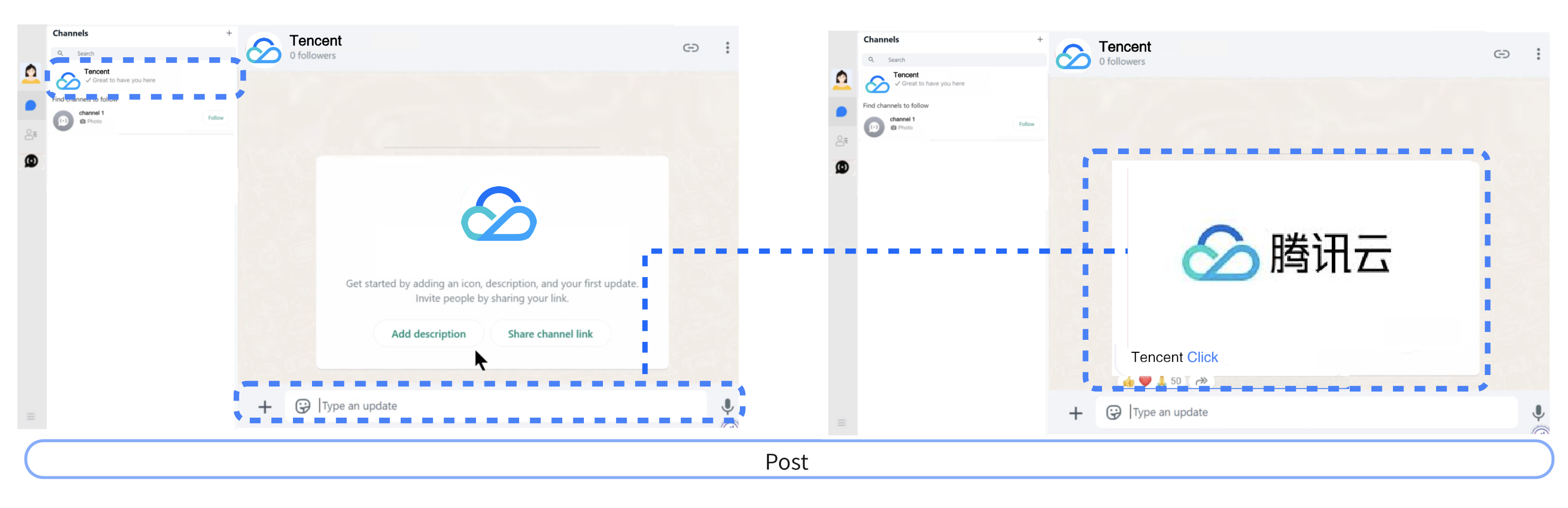Open the blue Click link in the Tencent post
Viewport: 1568px width, 508px height.
coord(1202,357)
